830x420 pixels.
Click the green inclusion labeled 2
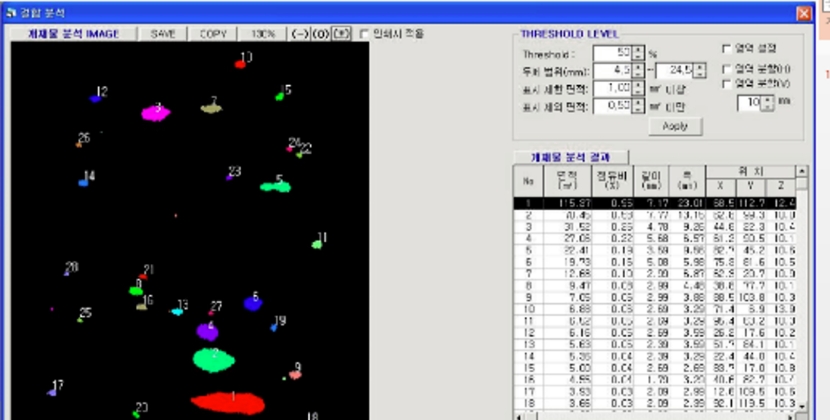point(214,360)
